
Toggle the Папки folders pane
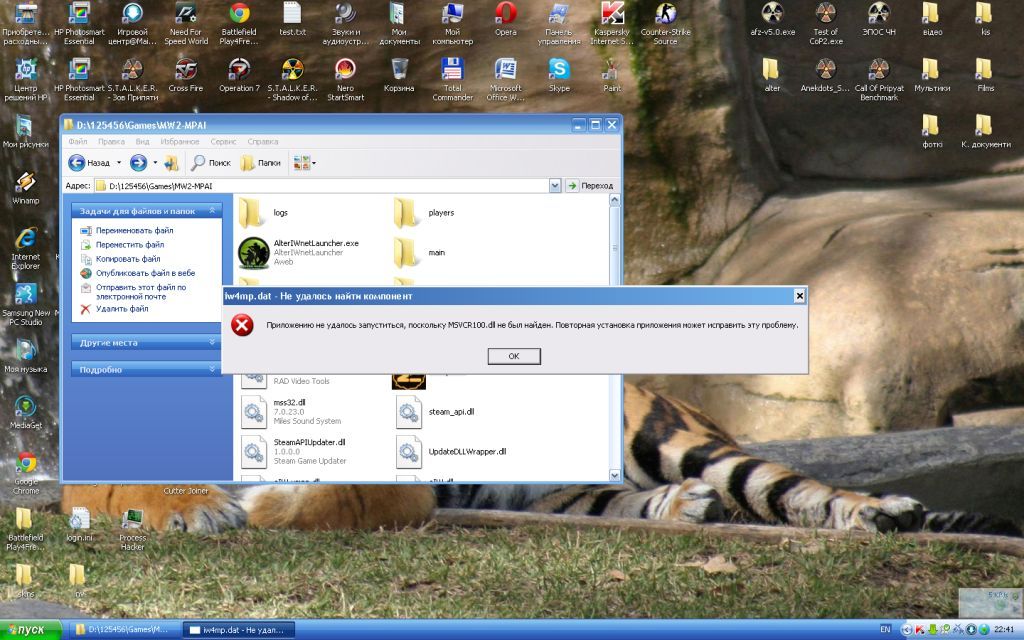[261, 163]
